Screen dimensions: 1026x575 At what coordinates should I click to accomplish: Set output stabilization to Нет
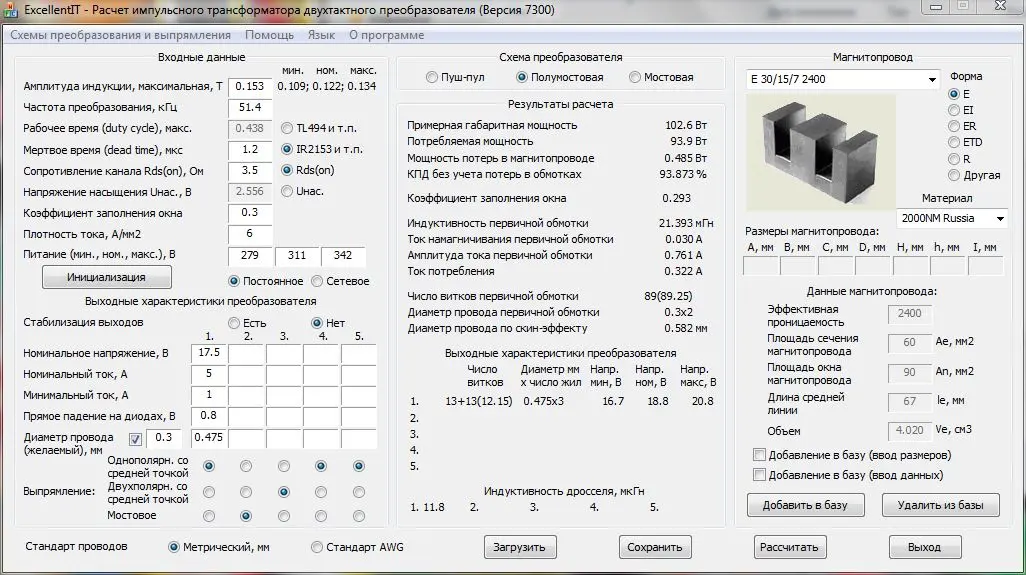tap(328, 323)
